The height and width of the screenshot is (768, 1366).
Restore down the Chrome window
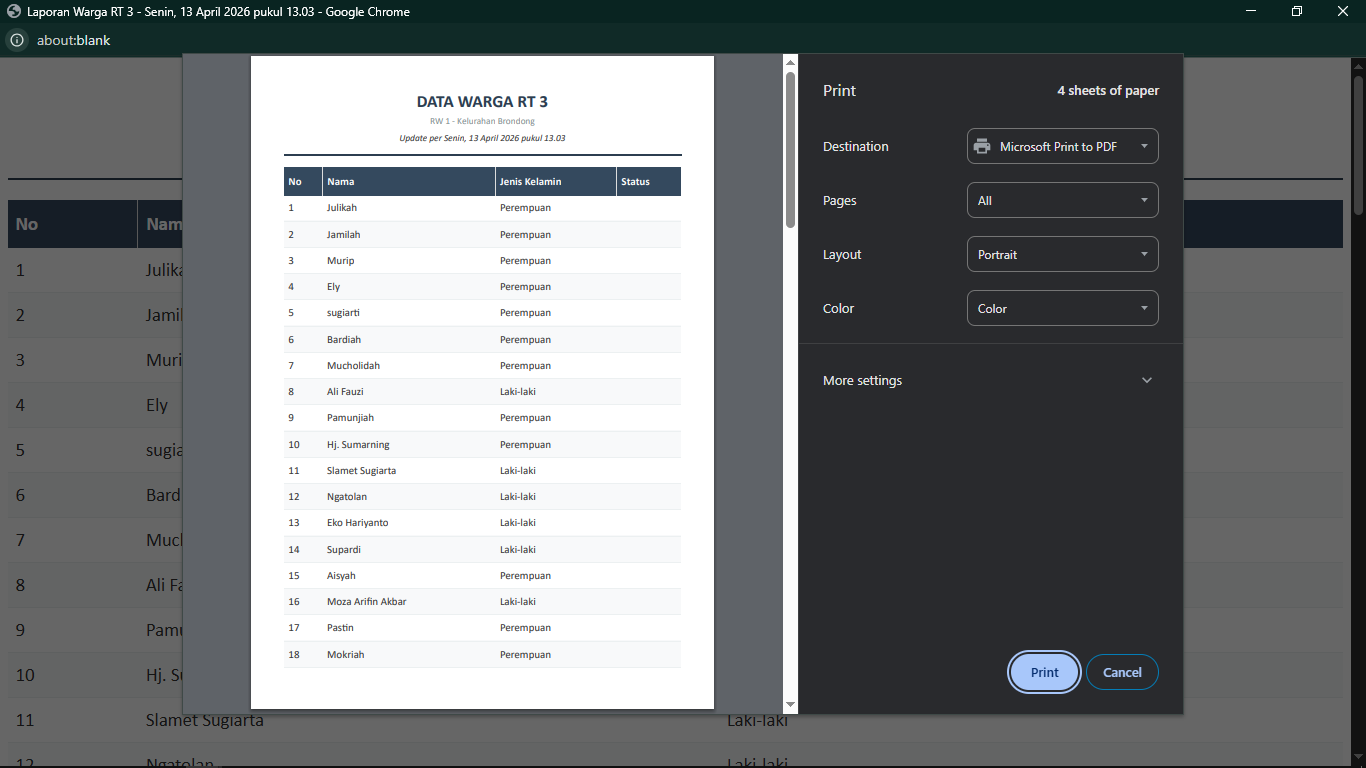point(1296,12)
